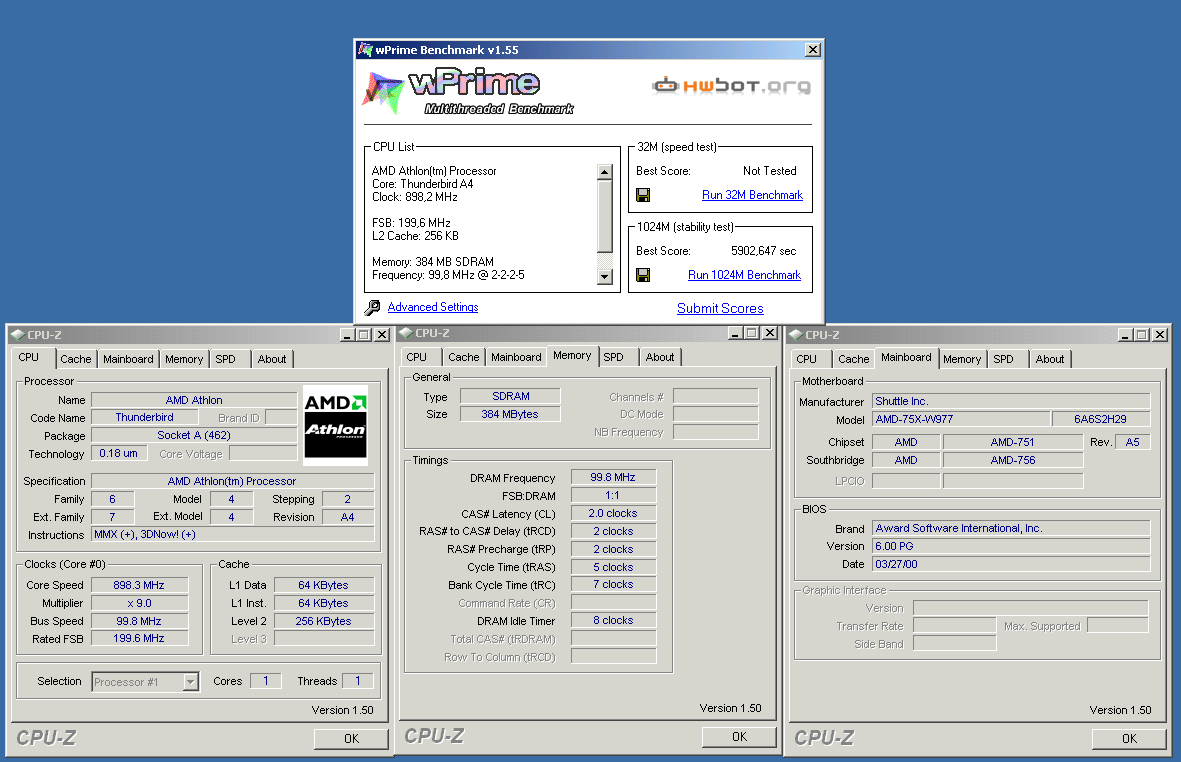Select the CPU tab in the left CPU-Z window

tap(29, 358)
